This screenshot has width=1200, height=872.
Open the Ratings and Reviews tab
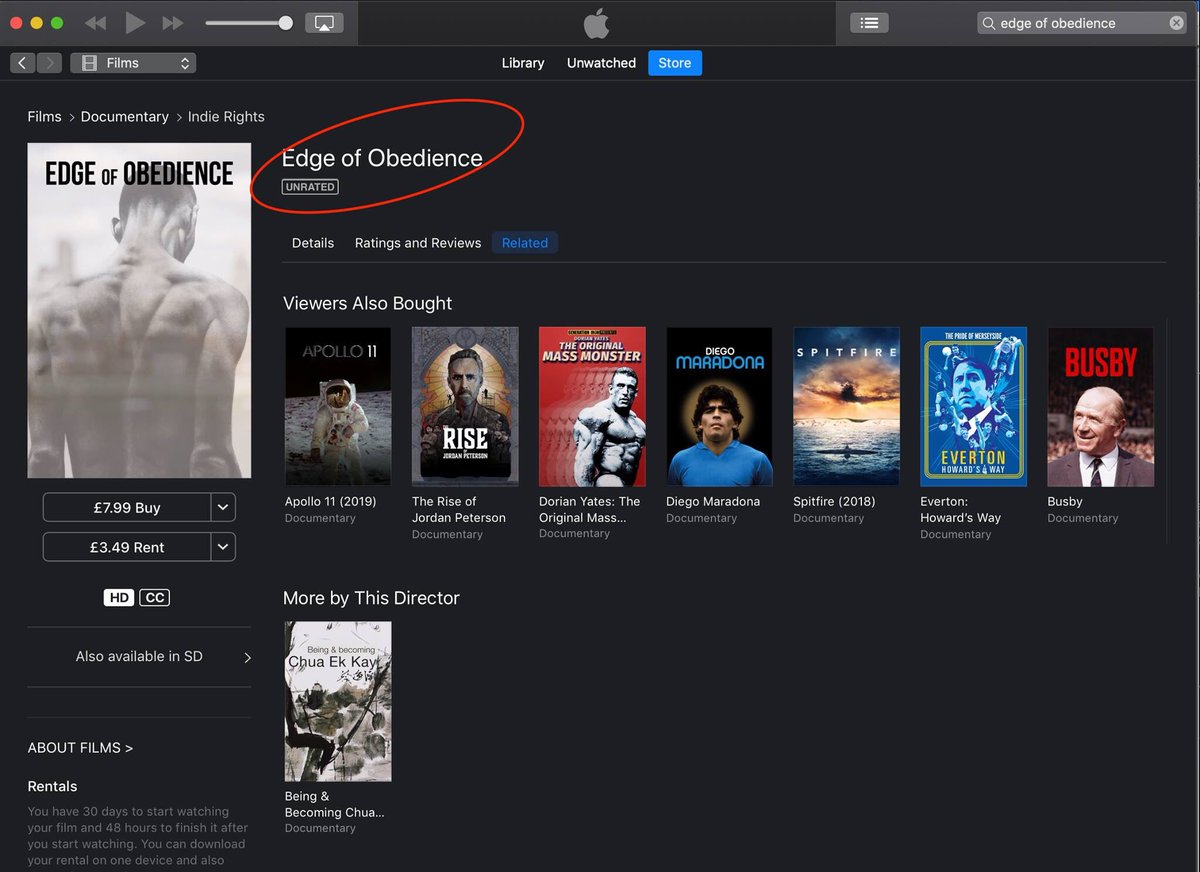coord(418,243)
